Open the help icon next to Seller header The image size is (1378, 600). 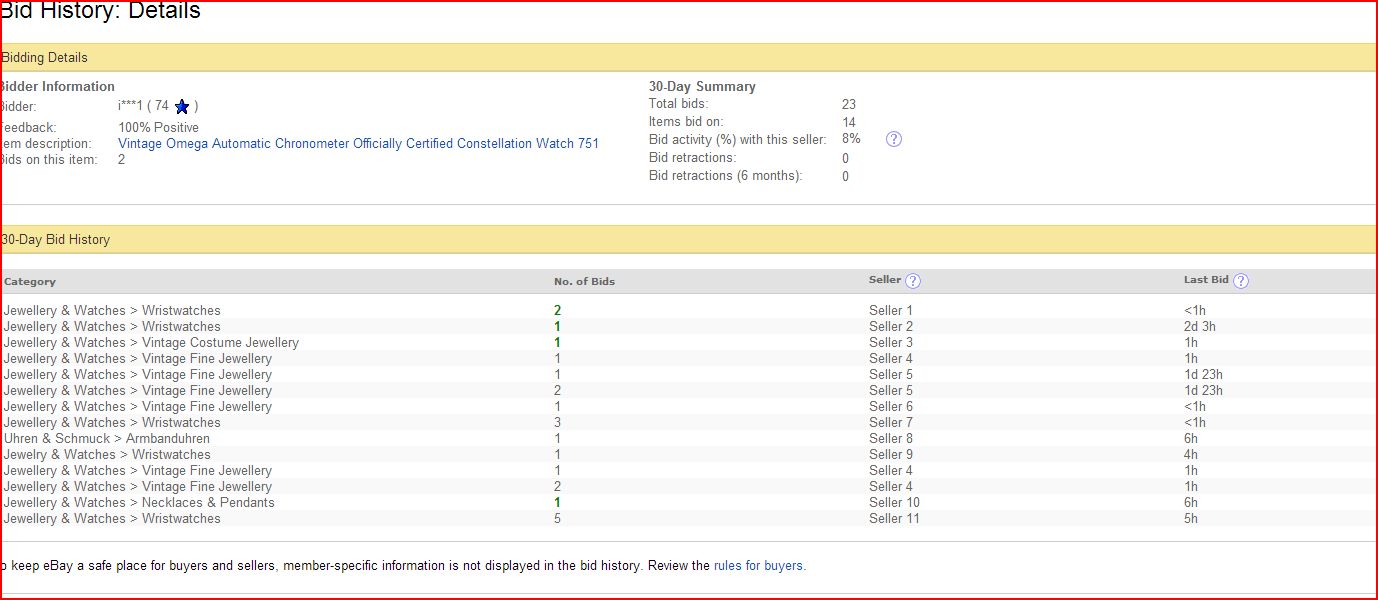pos(913,281)
